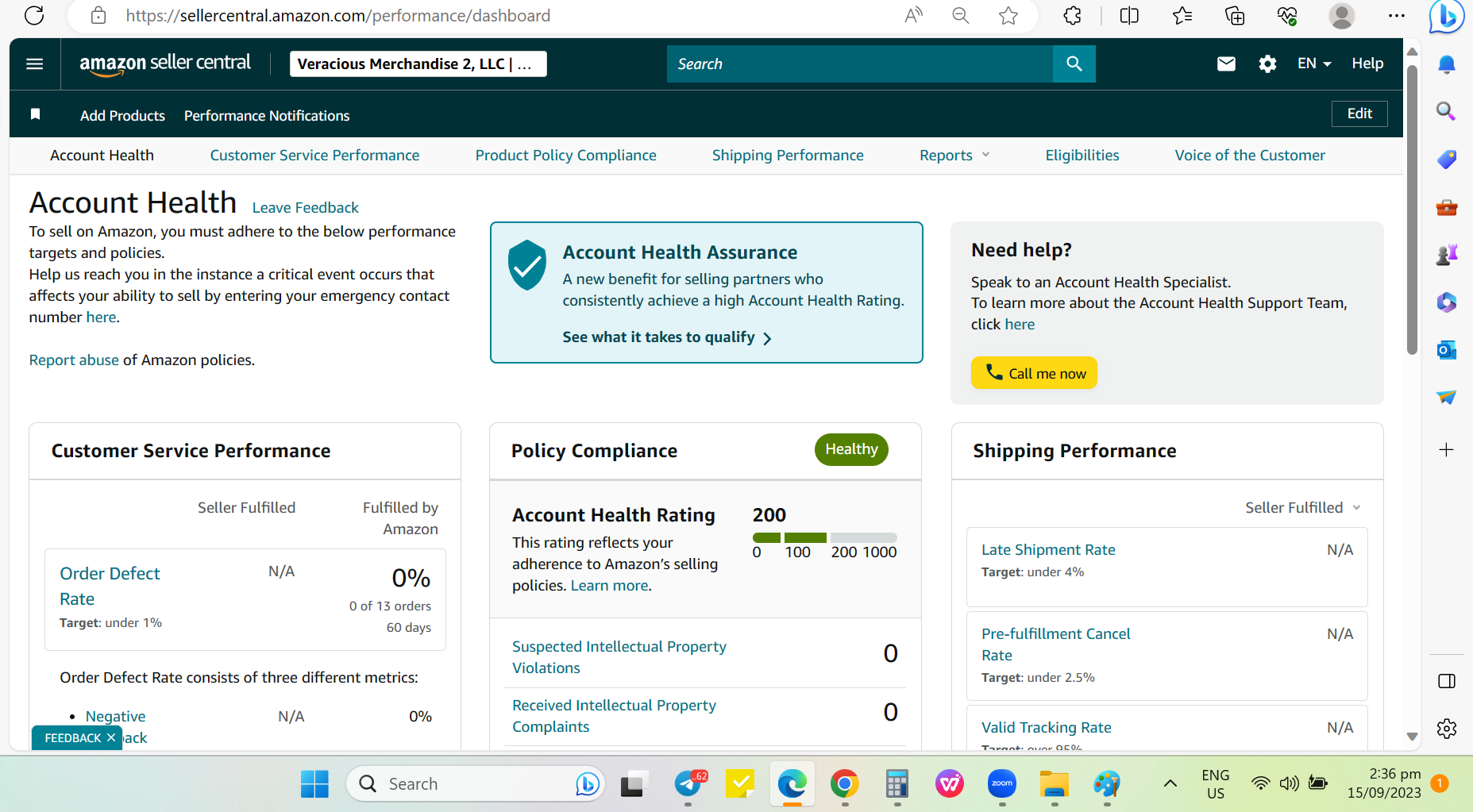
Task: Open Bing Copilot icon in the sidebar
Action: (x=1446, y=16)
